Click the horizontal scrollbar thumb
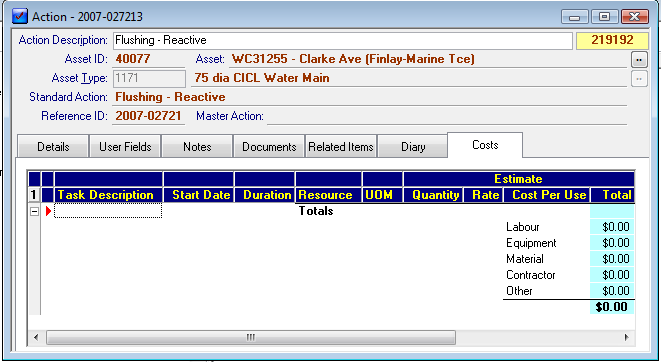661x362 pixels. [251, 338]
